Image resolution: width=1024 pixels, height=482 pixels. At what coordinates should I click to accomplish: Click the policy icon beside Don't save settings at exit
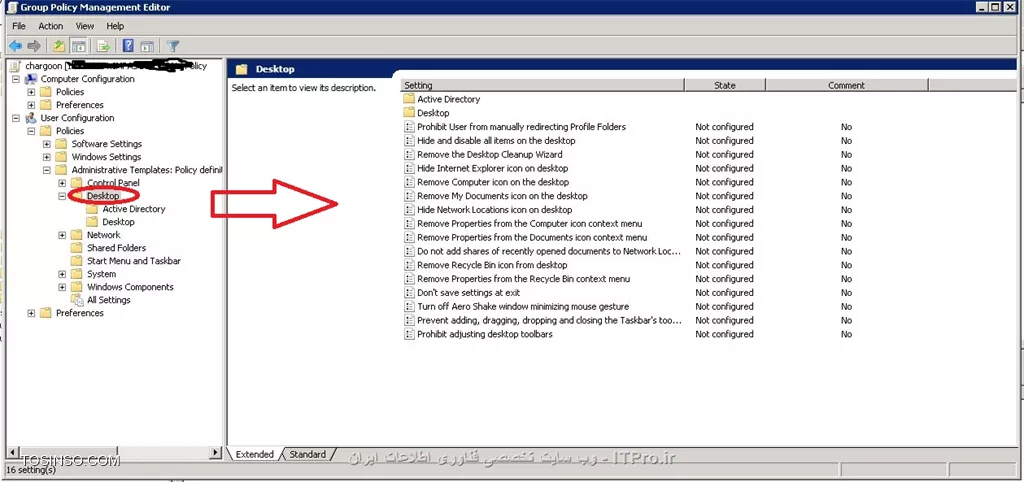(x=409, y=293)
